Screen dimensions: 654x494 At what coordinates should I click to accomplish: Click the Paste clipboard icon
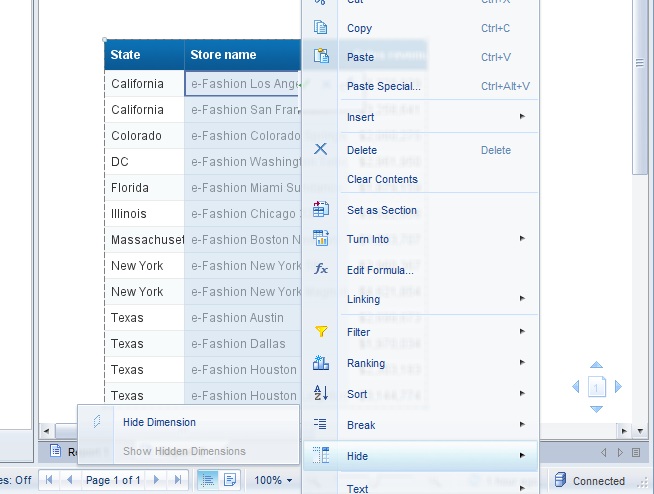coord(321,55)
